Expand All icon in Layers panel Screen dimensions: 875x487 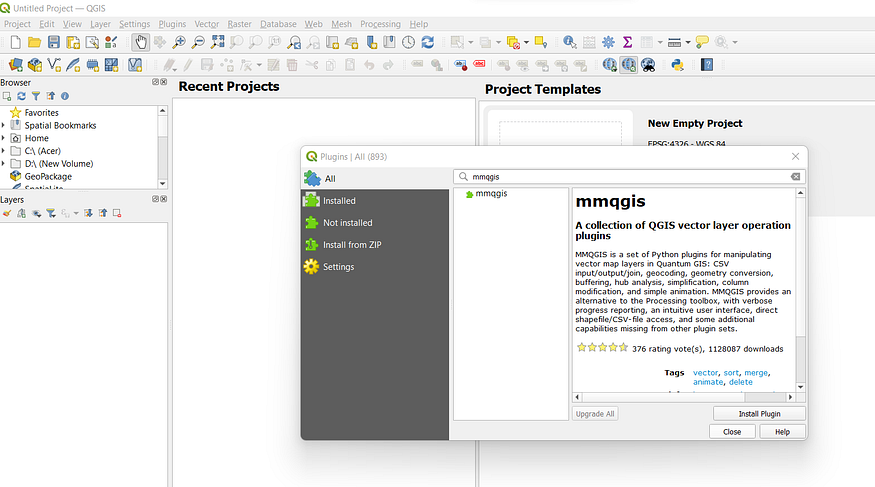point(88,213)
